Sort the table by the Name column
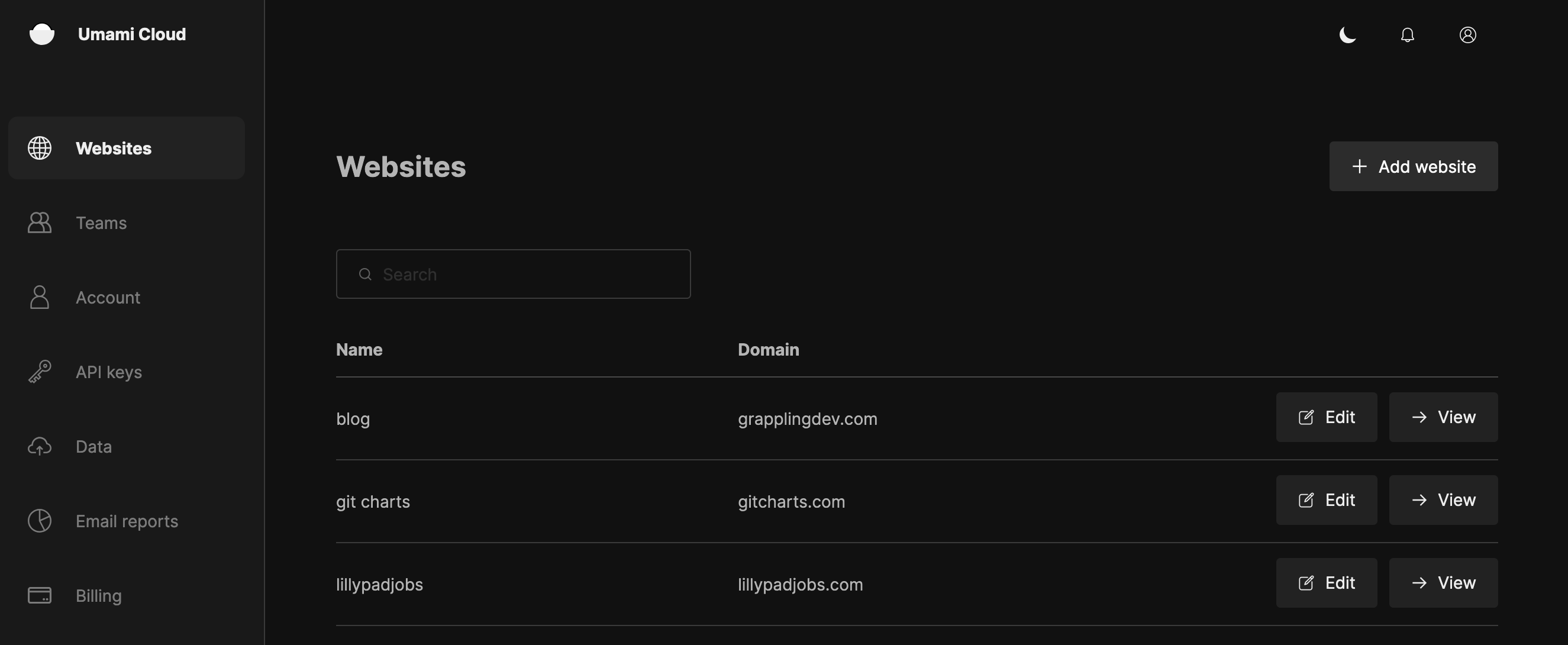 coord(359,350)
